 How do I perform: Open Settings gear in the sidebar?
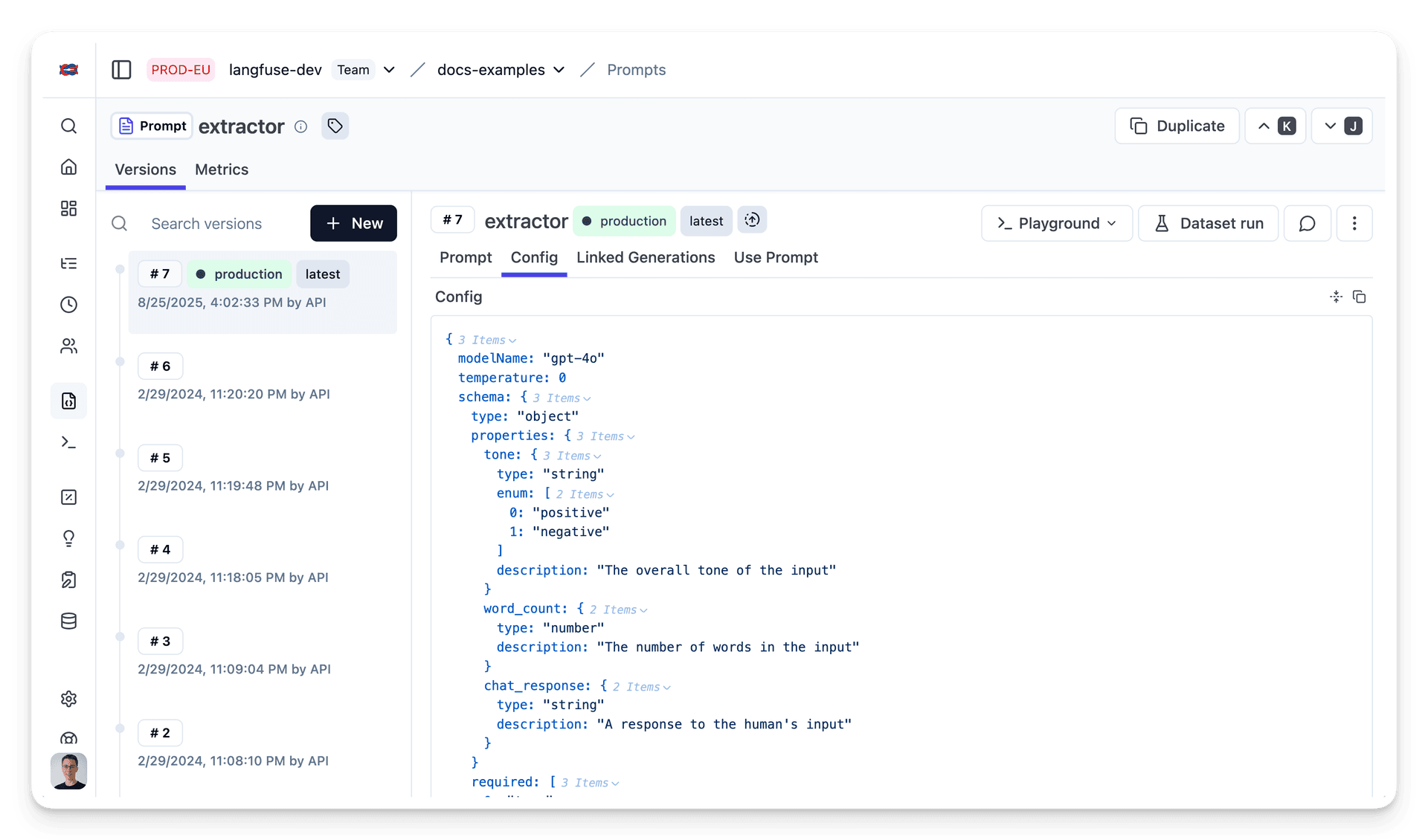[68, 699]
